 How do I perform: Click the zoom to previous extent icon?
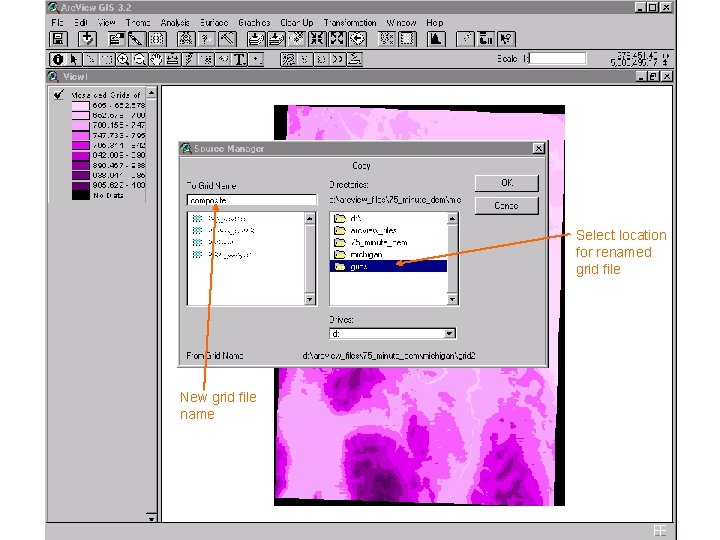pos(357,39)
